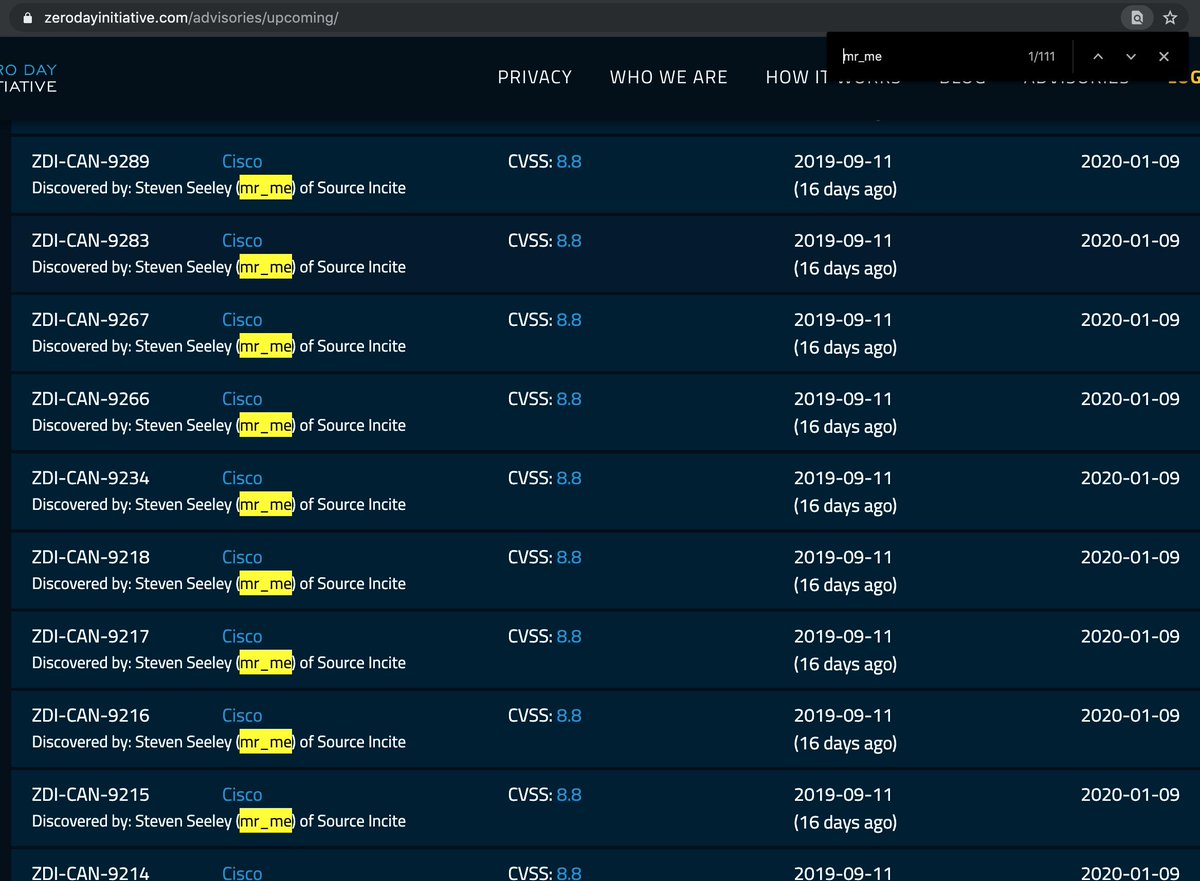Open Cisco link for ZDI-CAN-9283
This screenshot has height=881, width=1200.
pos(242,241)
